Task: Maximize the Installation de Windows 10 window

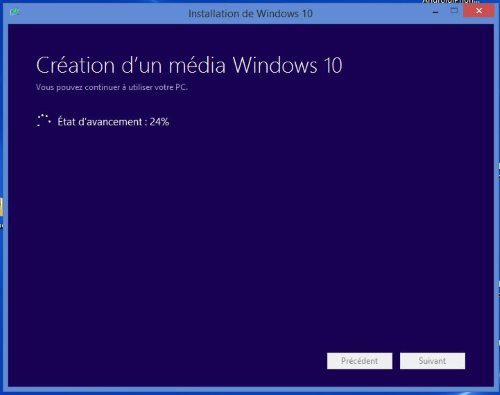Action: click(x=454, y=11)
